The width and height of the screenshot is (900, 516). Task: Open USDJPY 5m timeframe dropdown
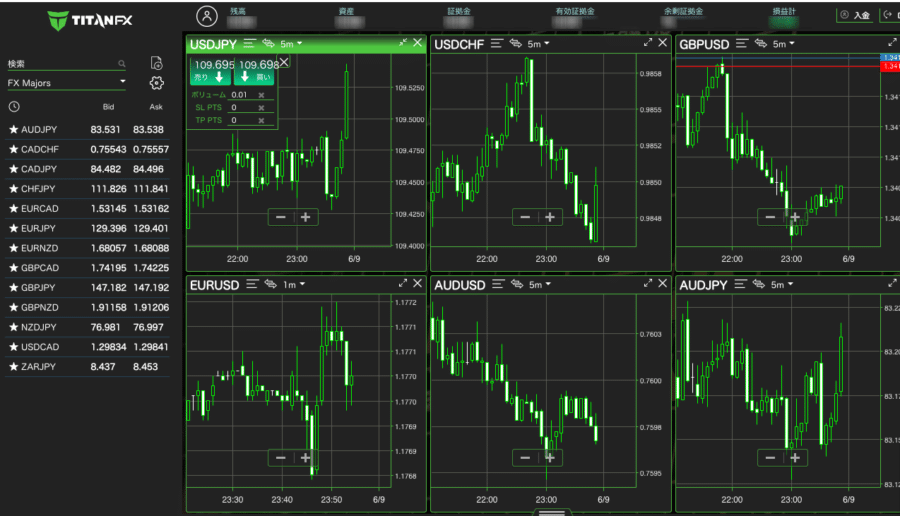pyautogui.click(x=291, y=44)
